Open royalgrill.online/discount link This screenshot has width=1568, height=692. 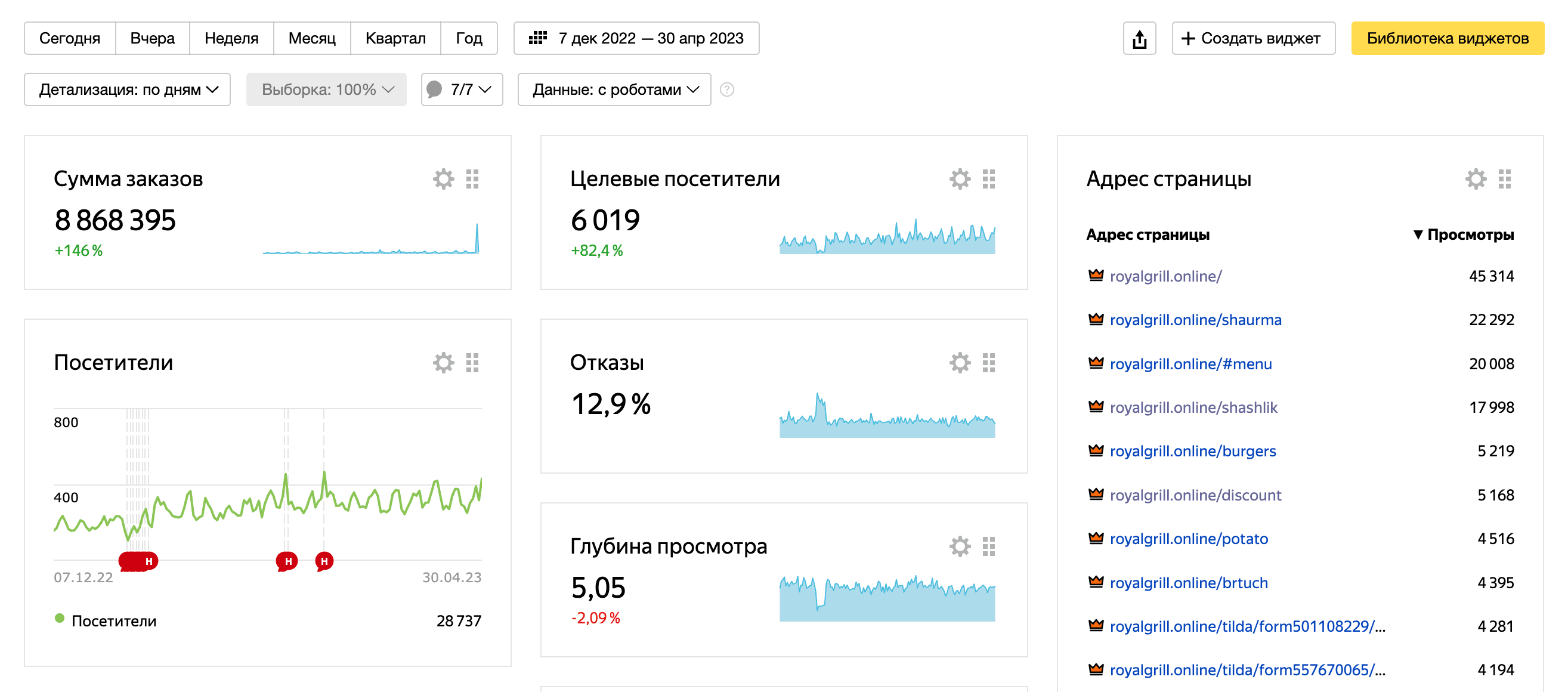click(x=1195, y=495)
